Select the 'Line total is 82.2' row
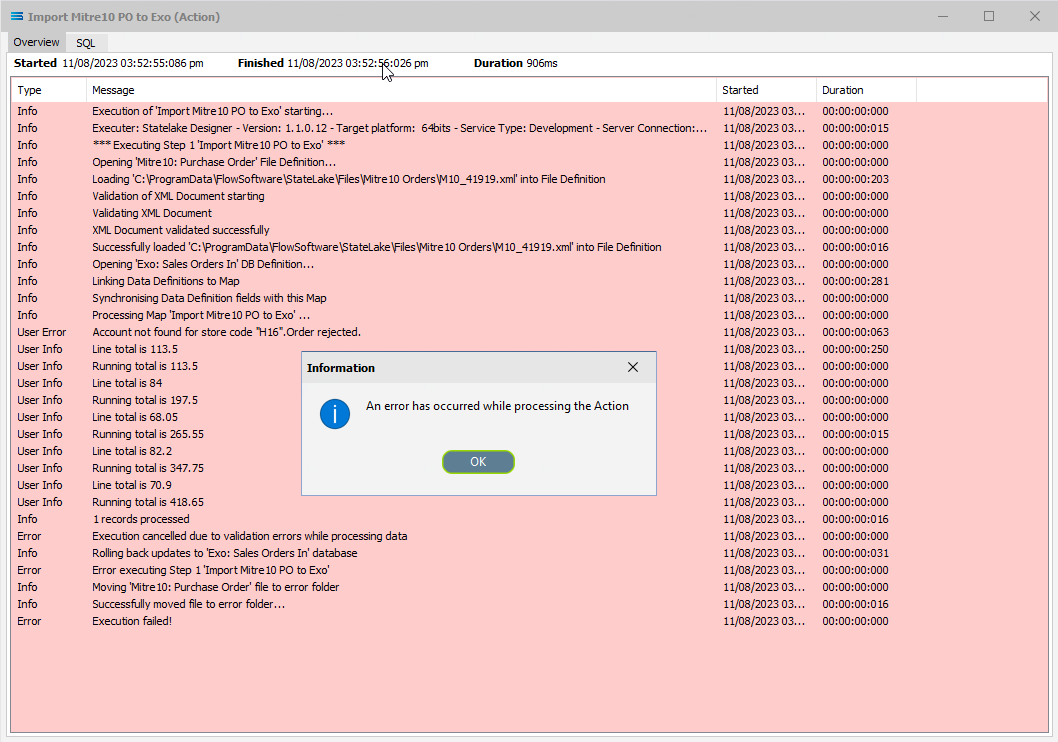Image resolution: width=1058 pixels, height=742 pixels. [x=529, y=451]
